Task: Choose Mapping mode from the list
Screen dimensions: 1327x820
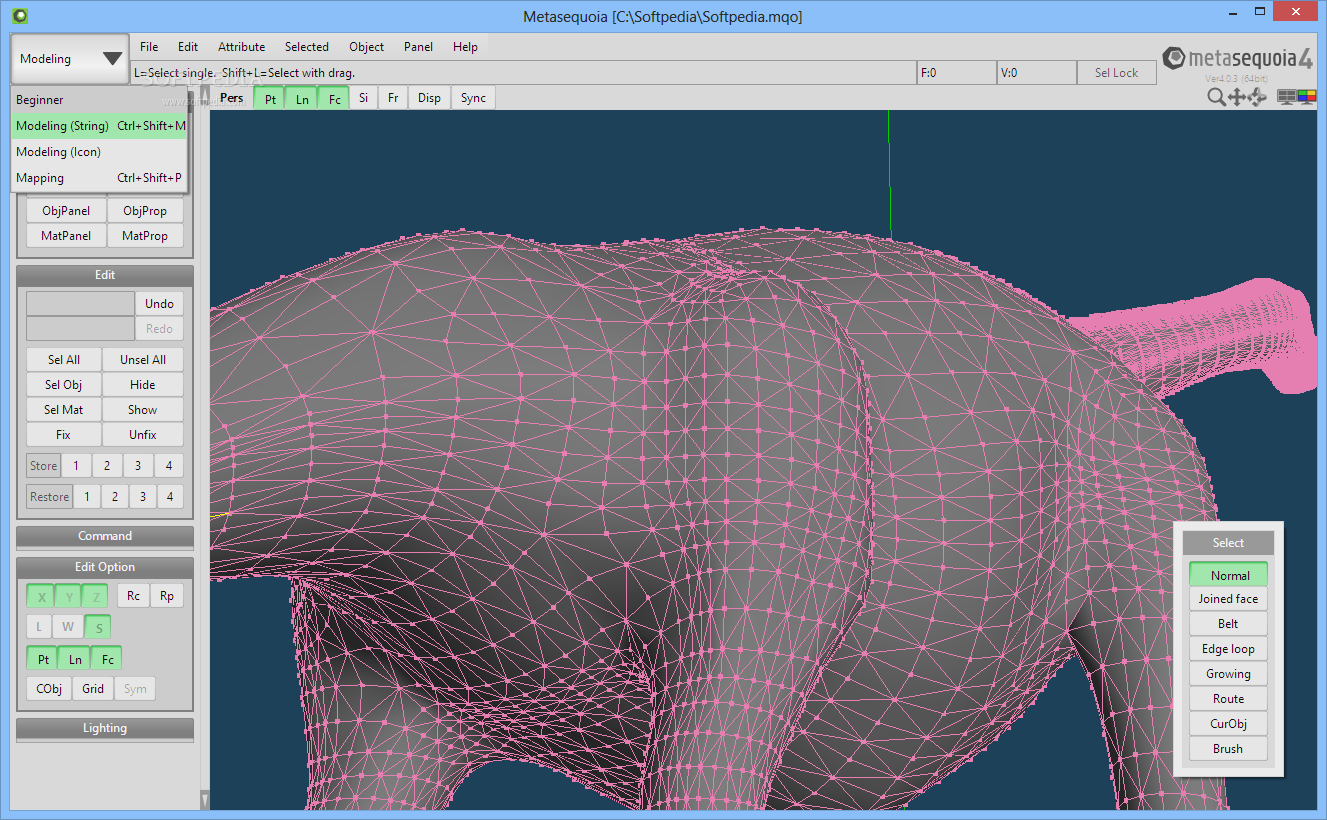Action: [100, 178]
